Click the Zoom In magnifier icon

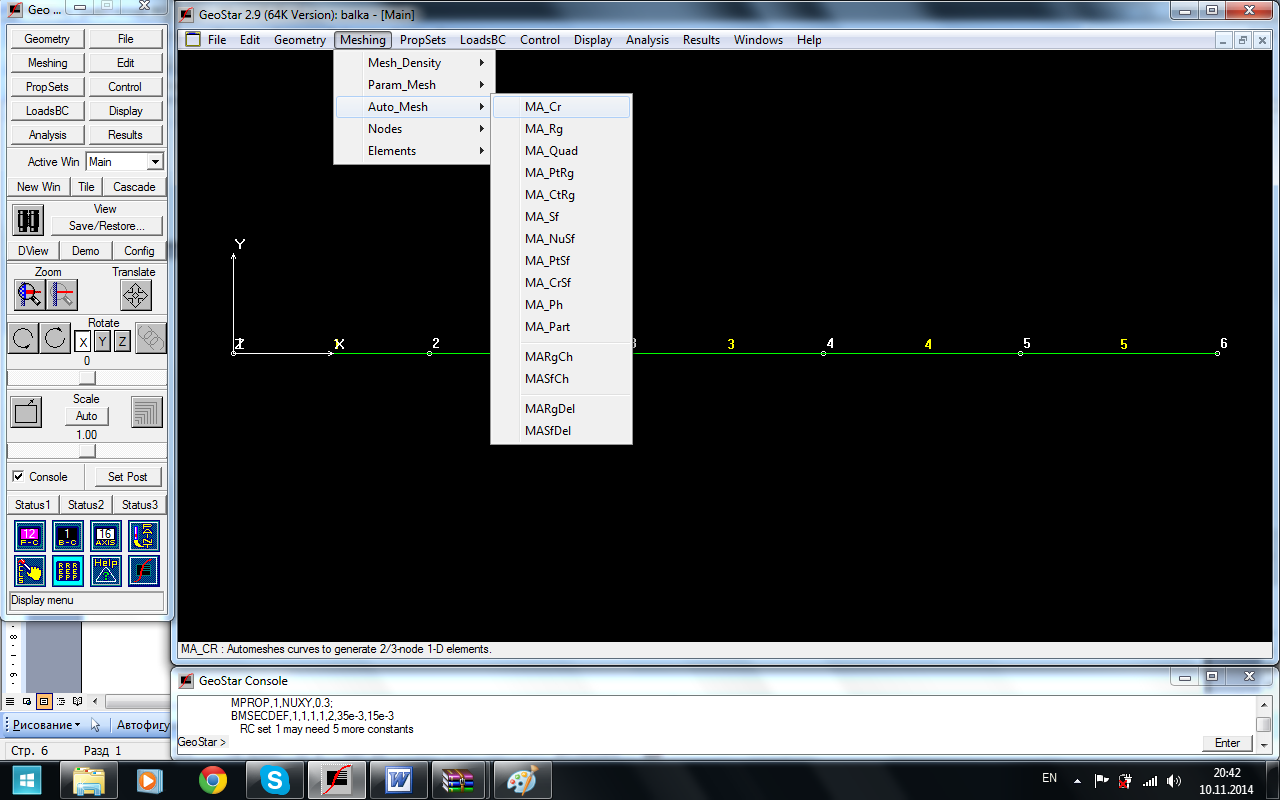click(29, 295)
